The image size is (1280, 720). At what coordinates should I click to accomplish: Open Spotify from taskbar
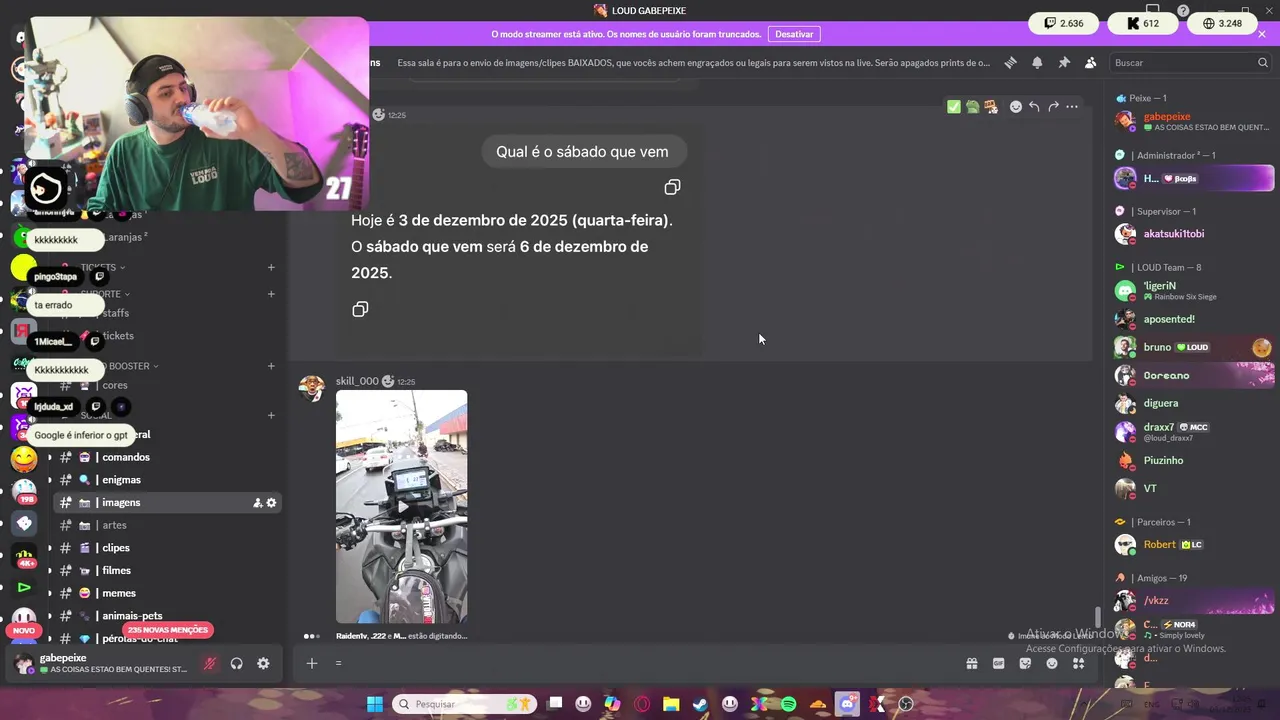coord(789,704)
